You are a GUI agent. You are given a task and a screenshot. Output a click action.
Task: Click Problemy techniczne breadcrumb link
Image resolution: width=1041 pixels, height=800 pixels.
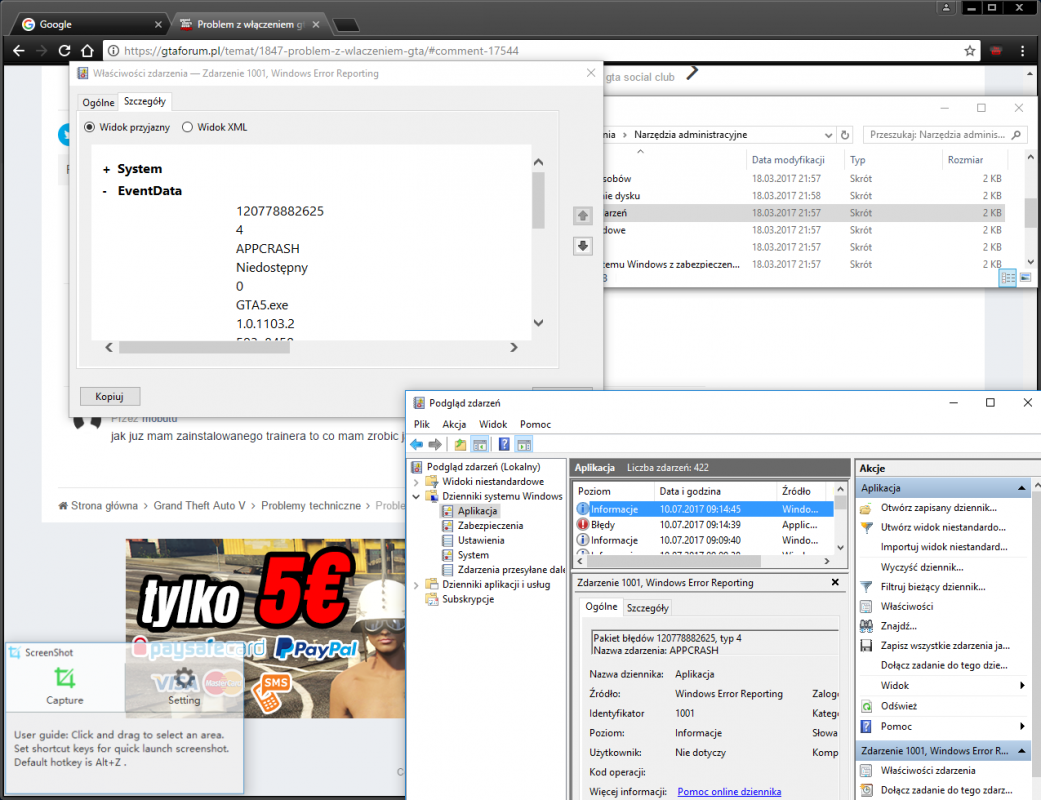(x=311, y=506)
